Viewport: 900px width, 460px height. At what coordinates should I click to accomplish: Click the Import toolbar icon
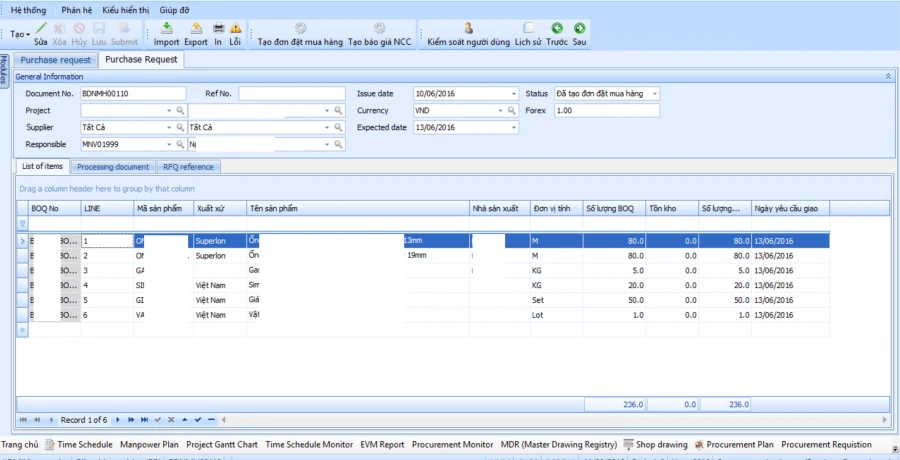point(166,28)
